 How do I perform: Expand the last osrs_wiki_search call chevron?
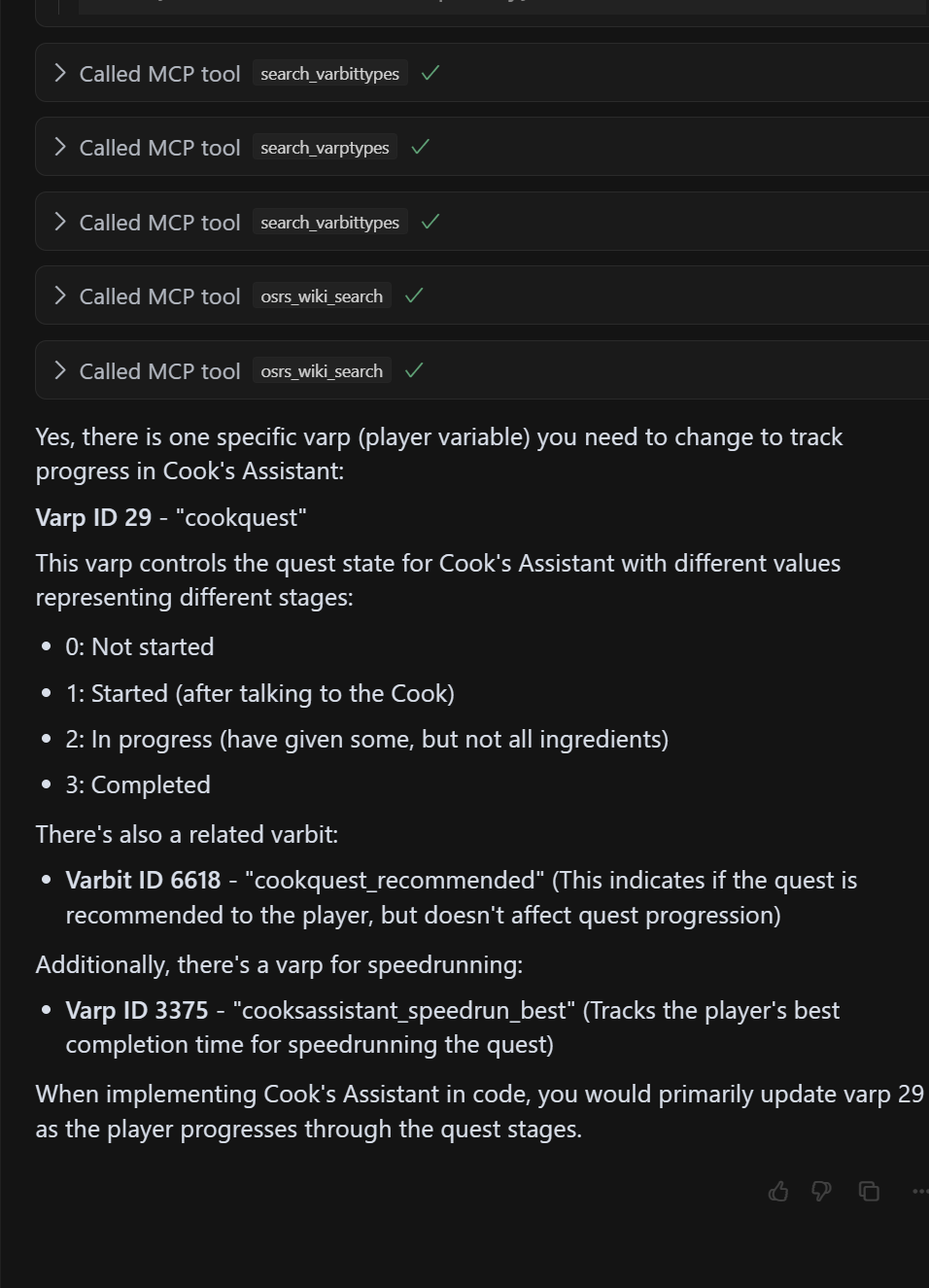coord(60,371)
